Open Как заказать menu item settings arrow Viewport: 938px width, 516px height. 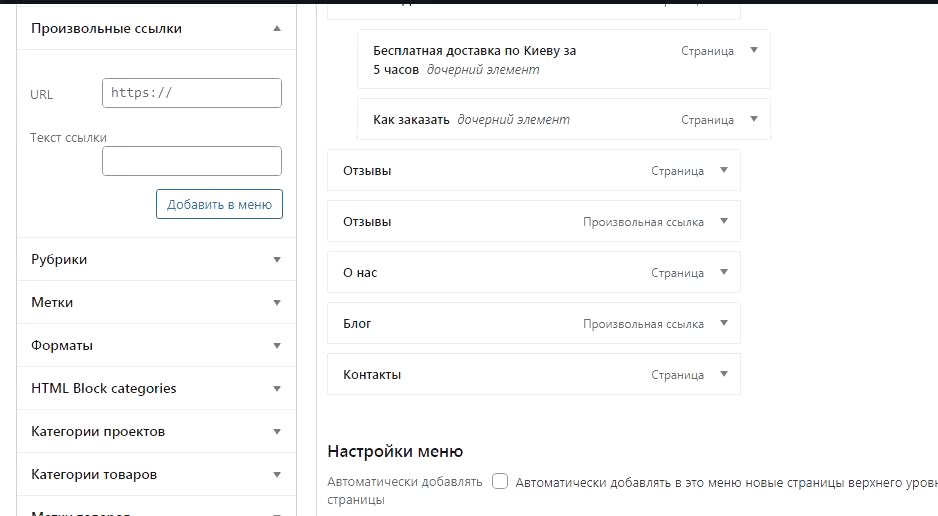click(754, 119)
